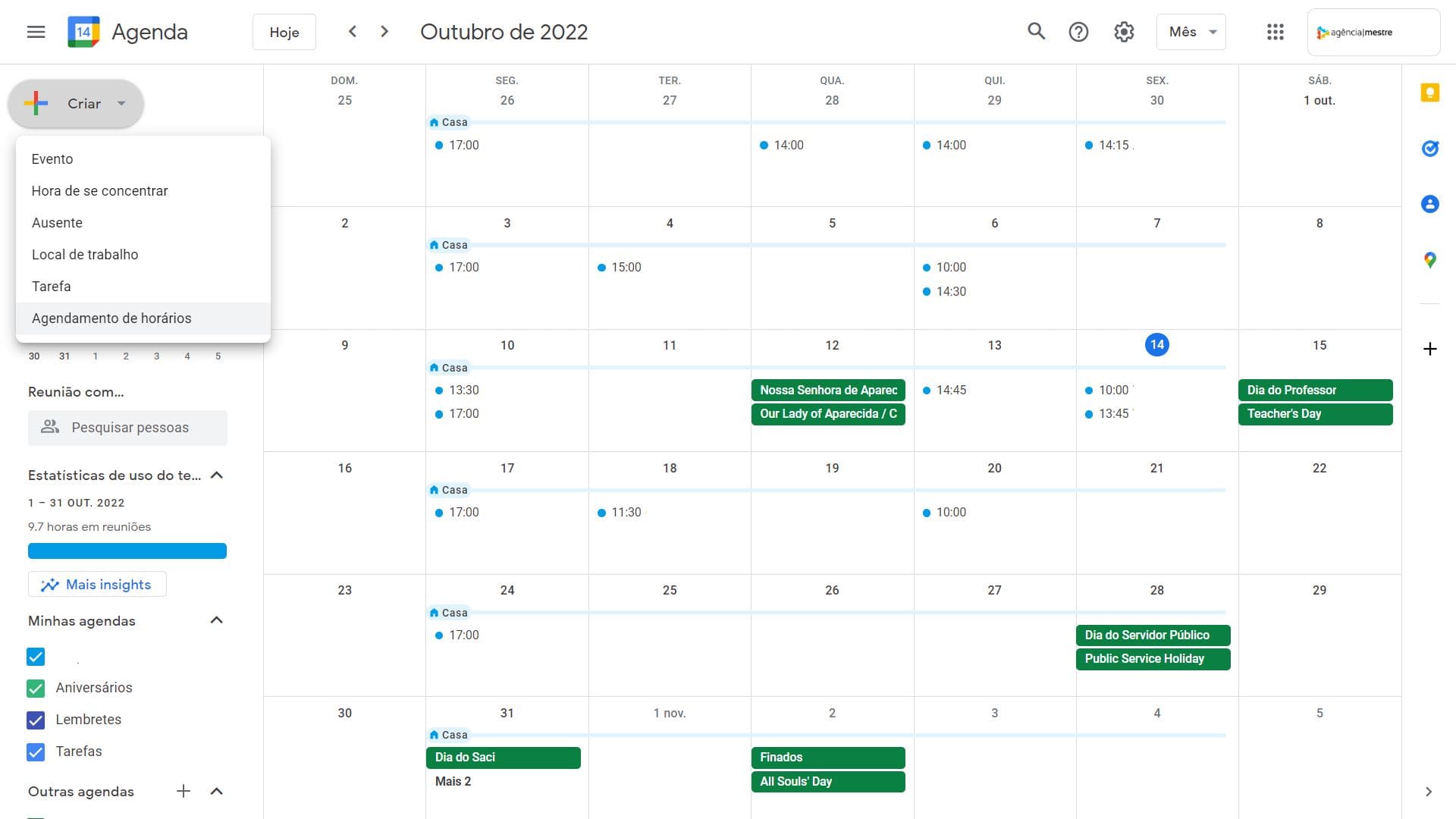Screen dimensions: 1456x819
Task: Open the support help icon
Action: (1078, 32)
